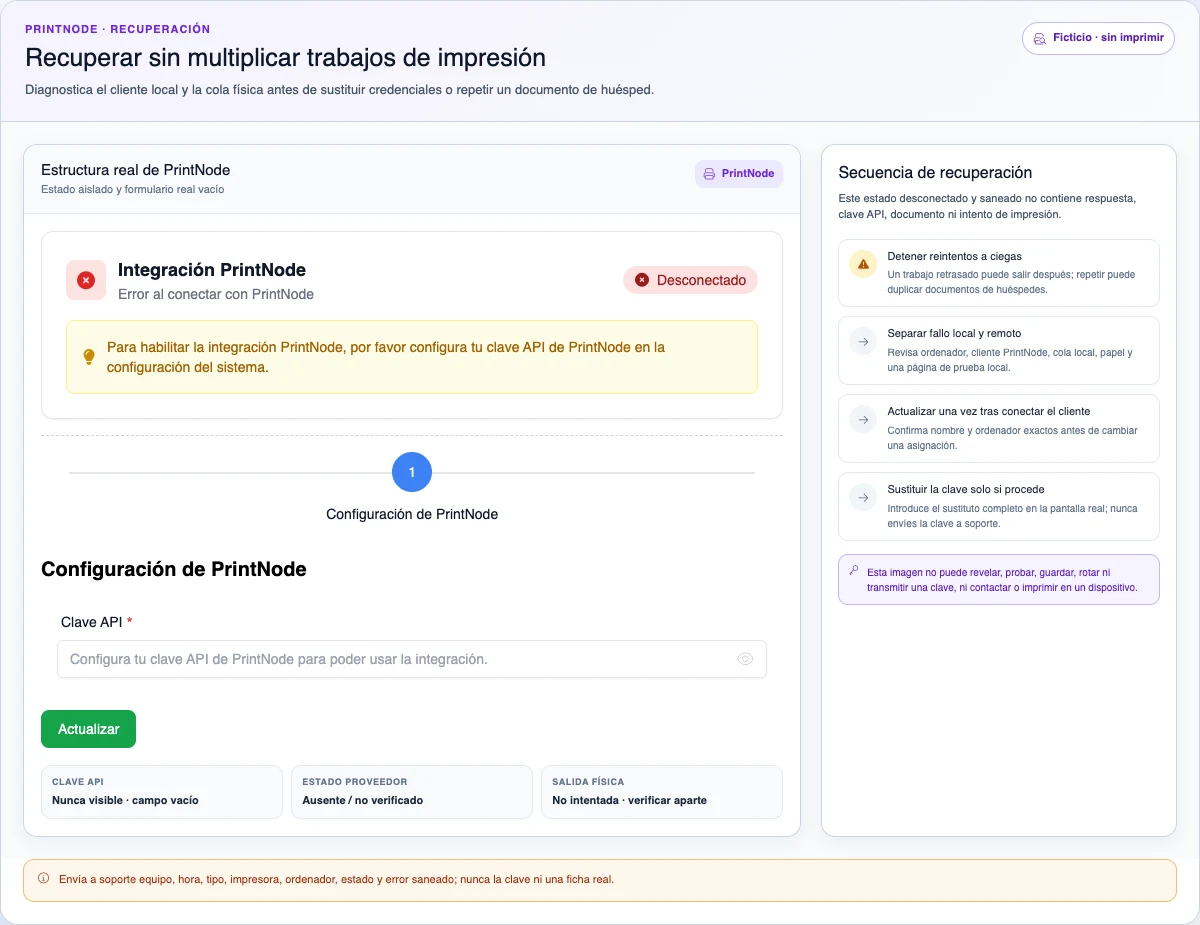Click the Configuración de PrintNode stepper label
This screenshot has height=925, width=1200.
click(412, 514)
